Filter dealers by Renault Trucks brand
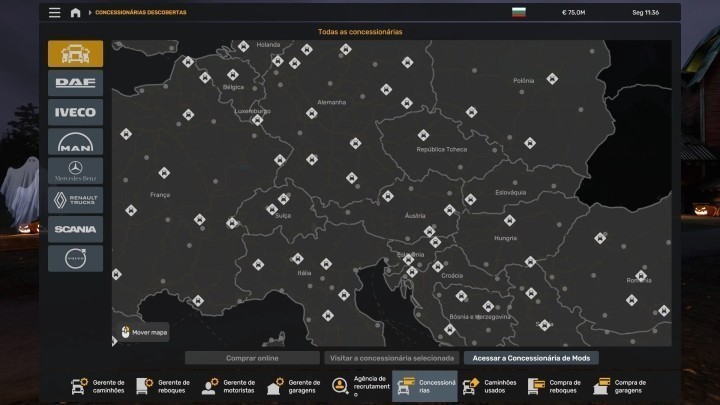Viewport: 720px width, 405px height. pyautogui.click(x=75, y=200)
